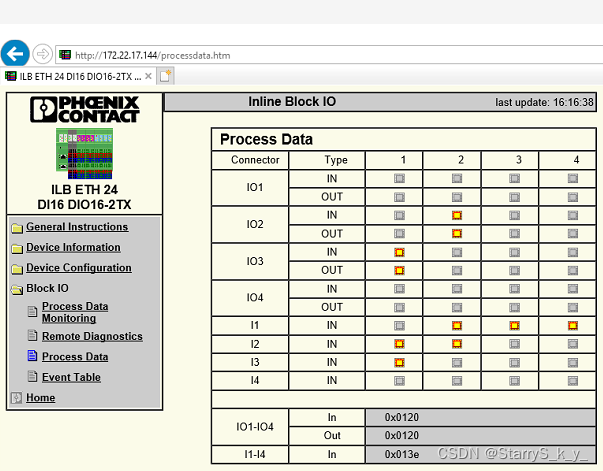
Task: Click active IO3 IN channel 1 indicator
Action: coord(400,252)
